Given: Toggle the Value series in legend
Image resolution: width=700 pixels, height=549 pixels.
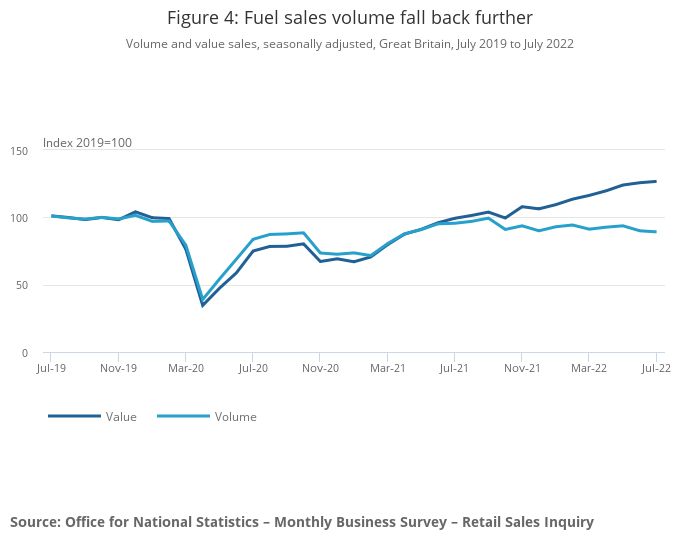Looking at the screenshot, I should (x=121, y=417).
